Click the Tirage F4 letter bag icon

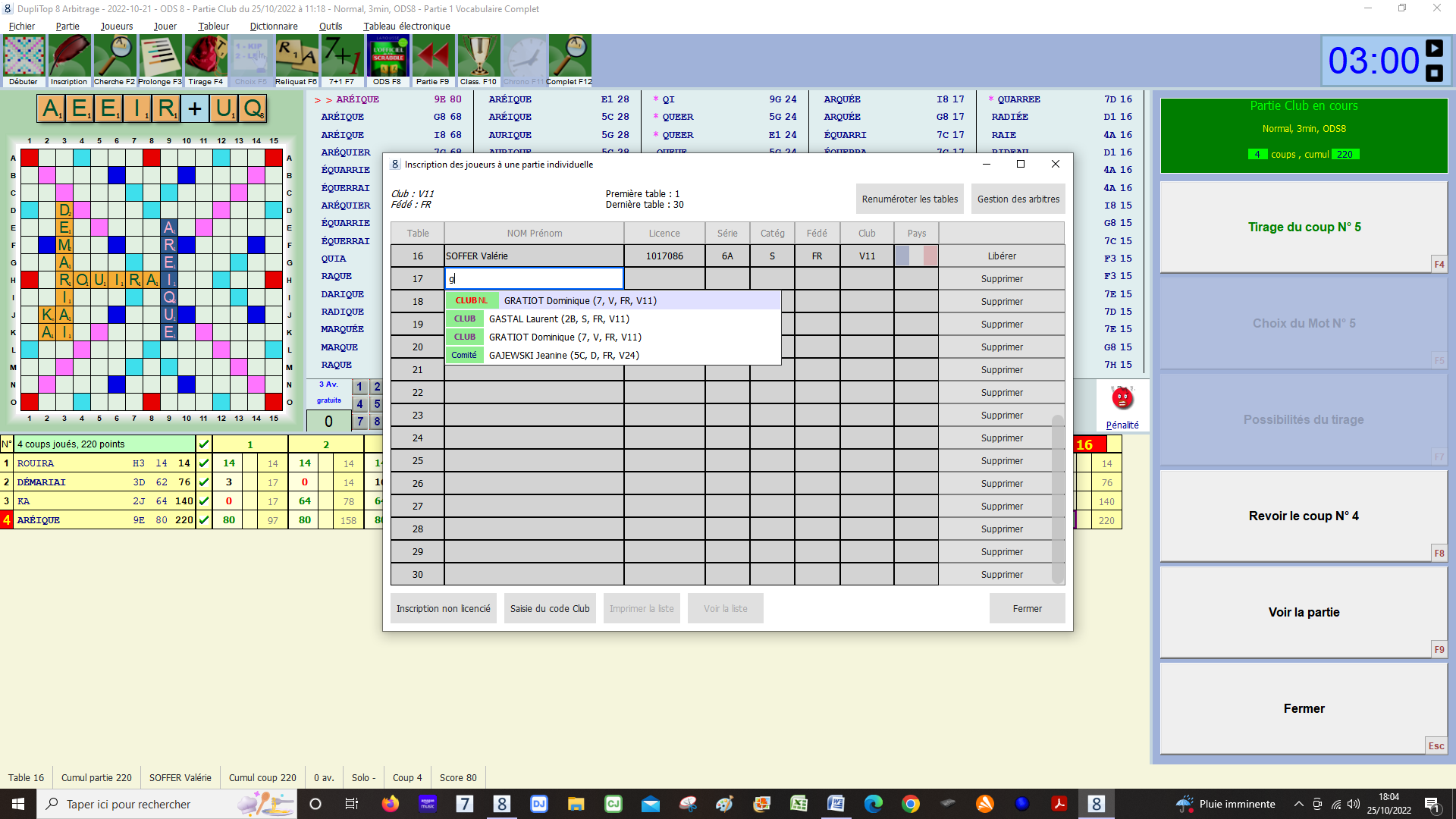point(206,57)
